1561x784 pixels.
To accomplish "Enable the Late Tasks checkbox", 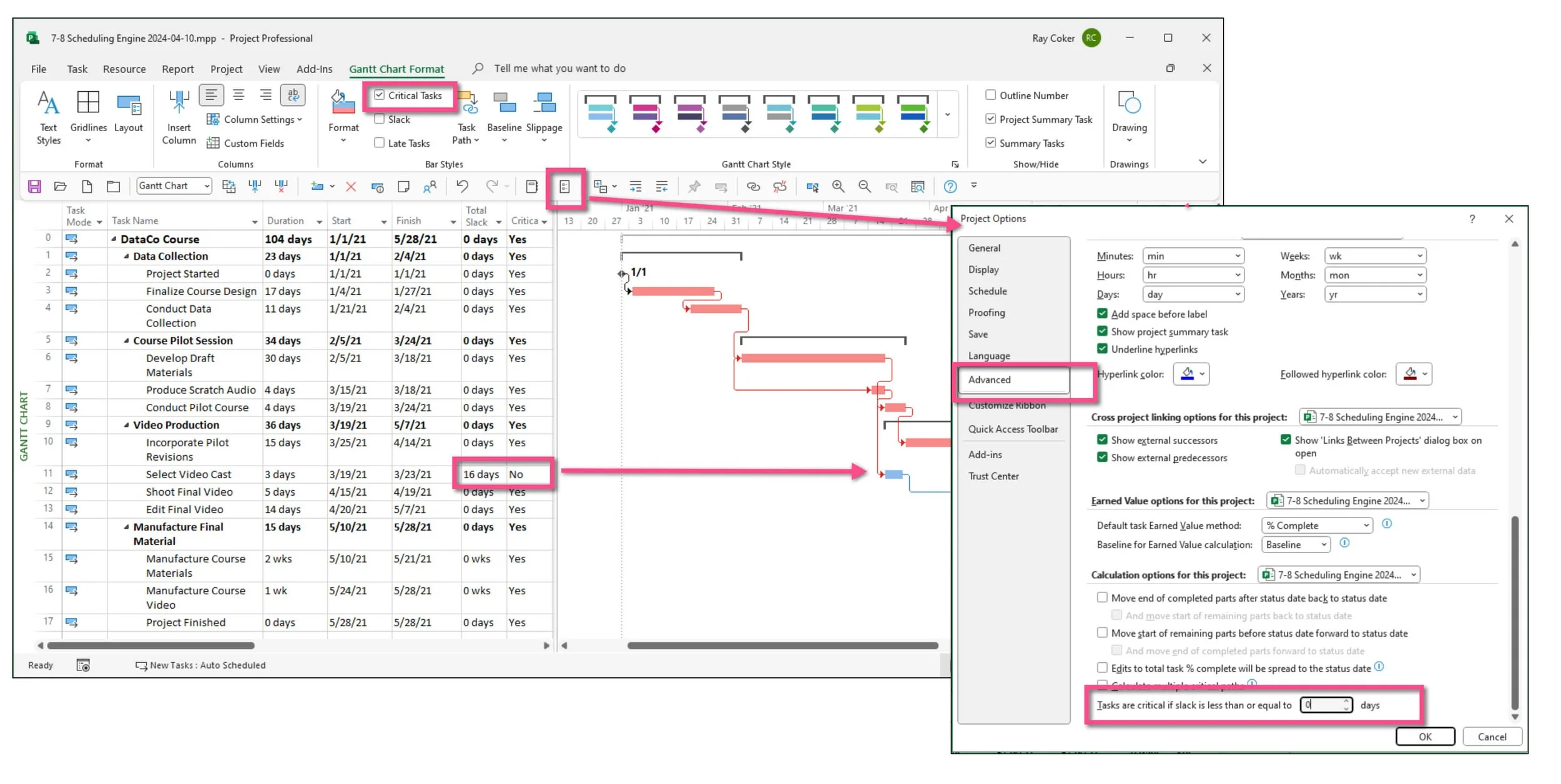I will point(379,143).
